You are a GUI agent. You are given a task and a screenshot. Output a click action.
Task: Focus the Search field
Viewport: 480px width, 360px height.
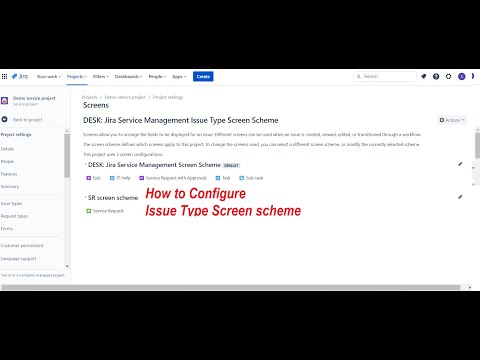[x=385, y=76]
